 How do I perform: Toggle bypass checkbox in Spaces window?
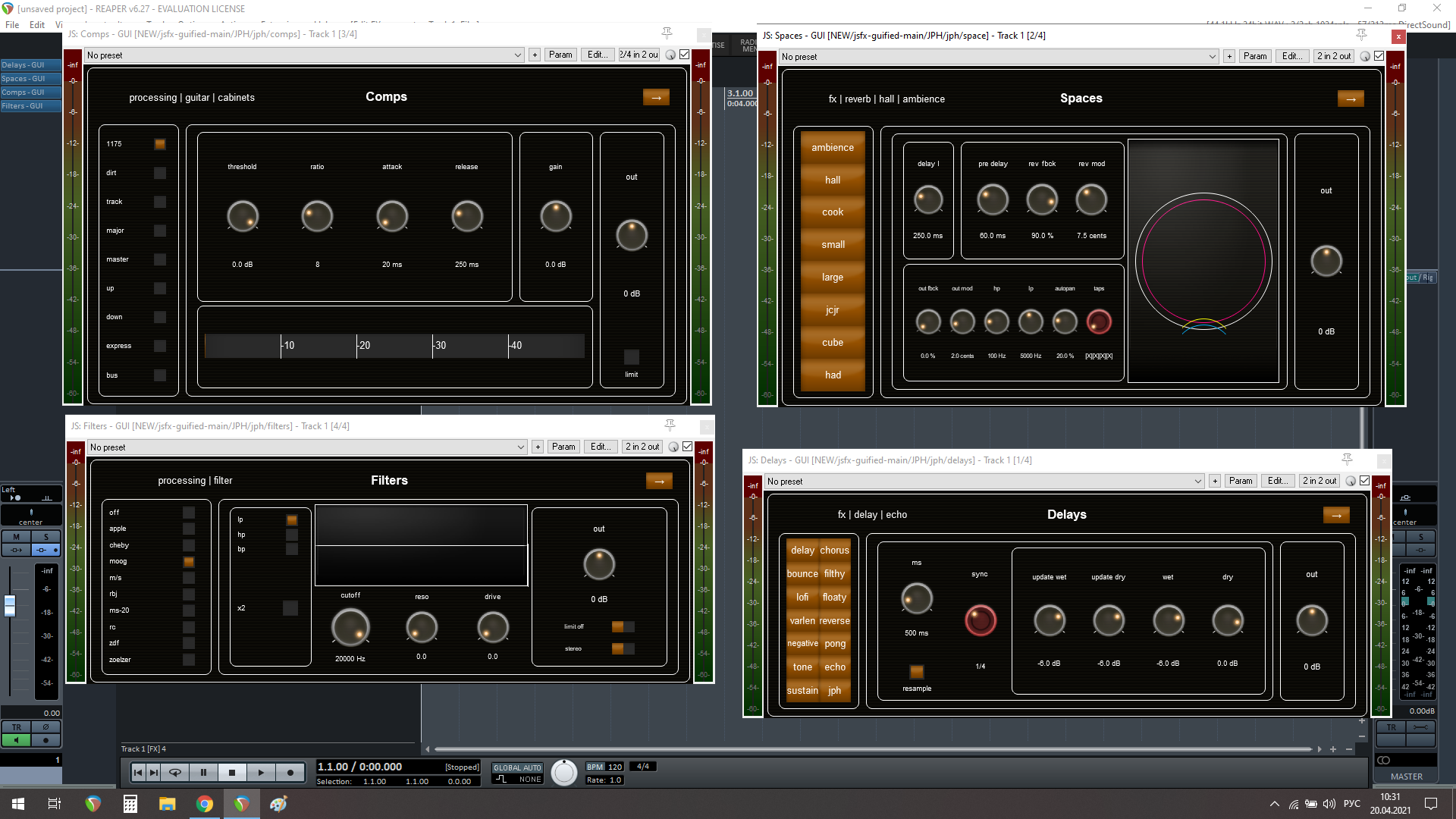[1379, 56]
